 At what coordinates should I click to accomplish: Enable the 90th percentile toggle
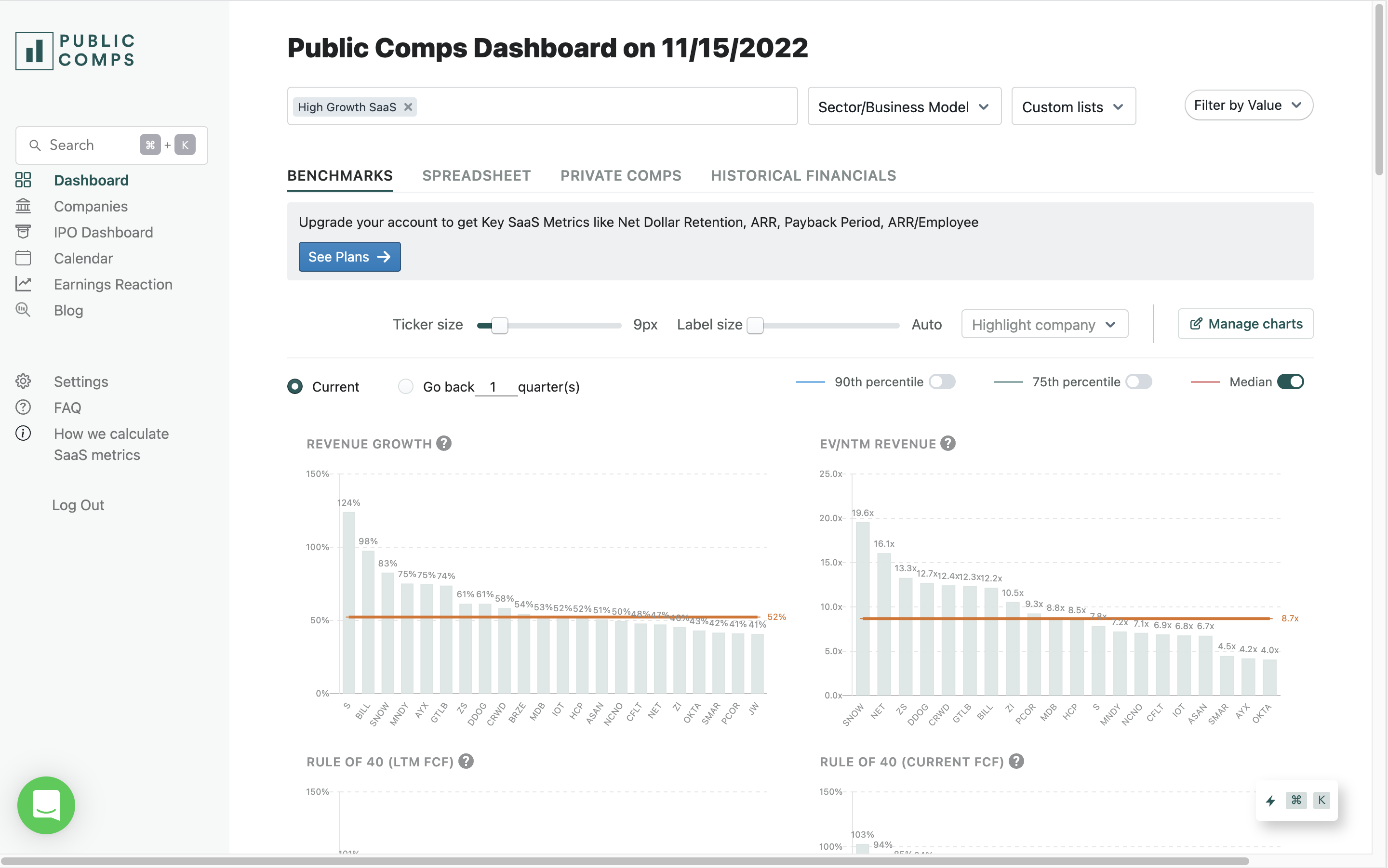click(942, 382)
